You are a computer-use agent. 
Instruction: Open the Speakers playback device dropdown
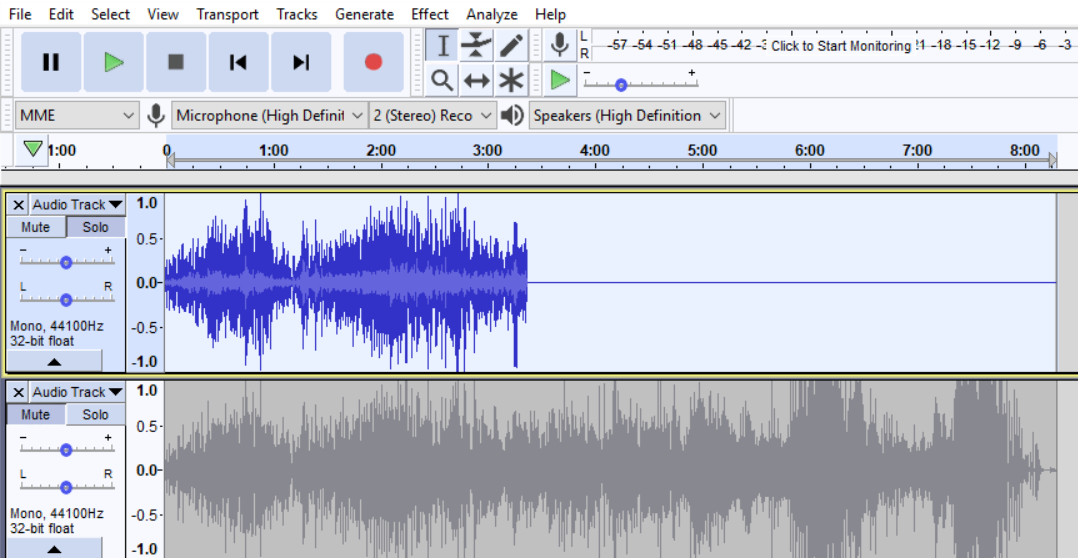point(628,115)
